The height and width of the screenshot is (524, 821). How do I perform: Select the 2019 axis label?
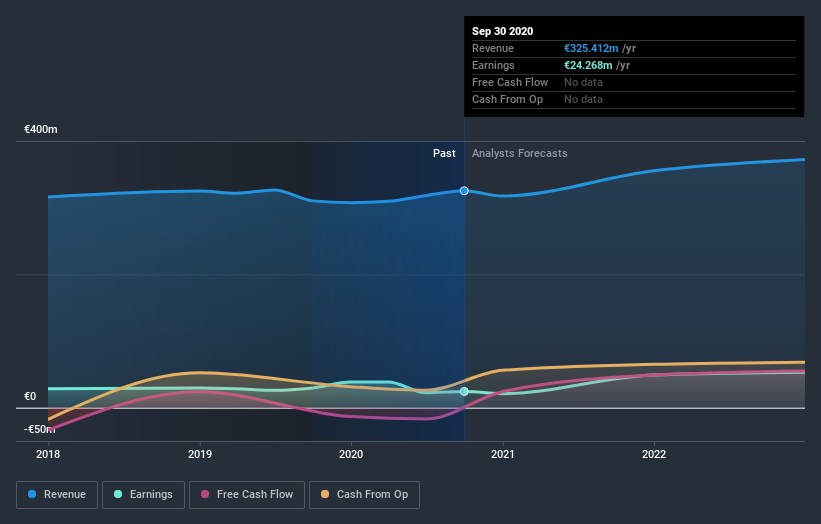point(200,454)
